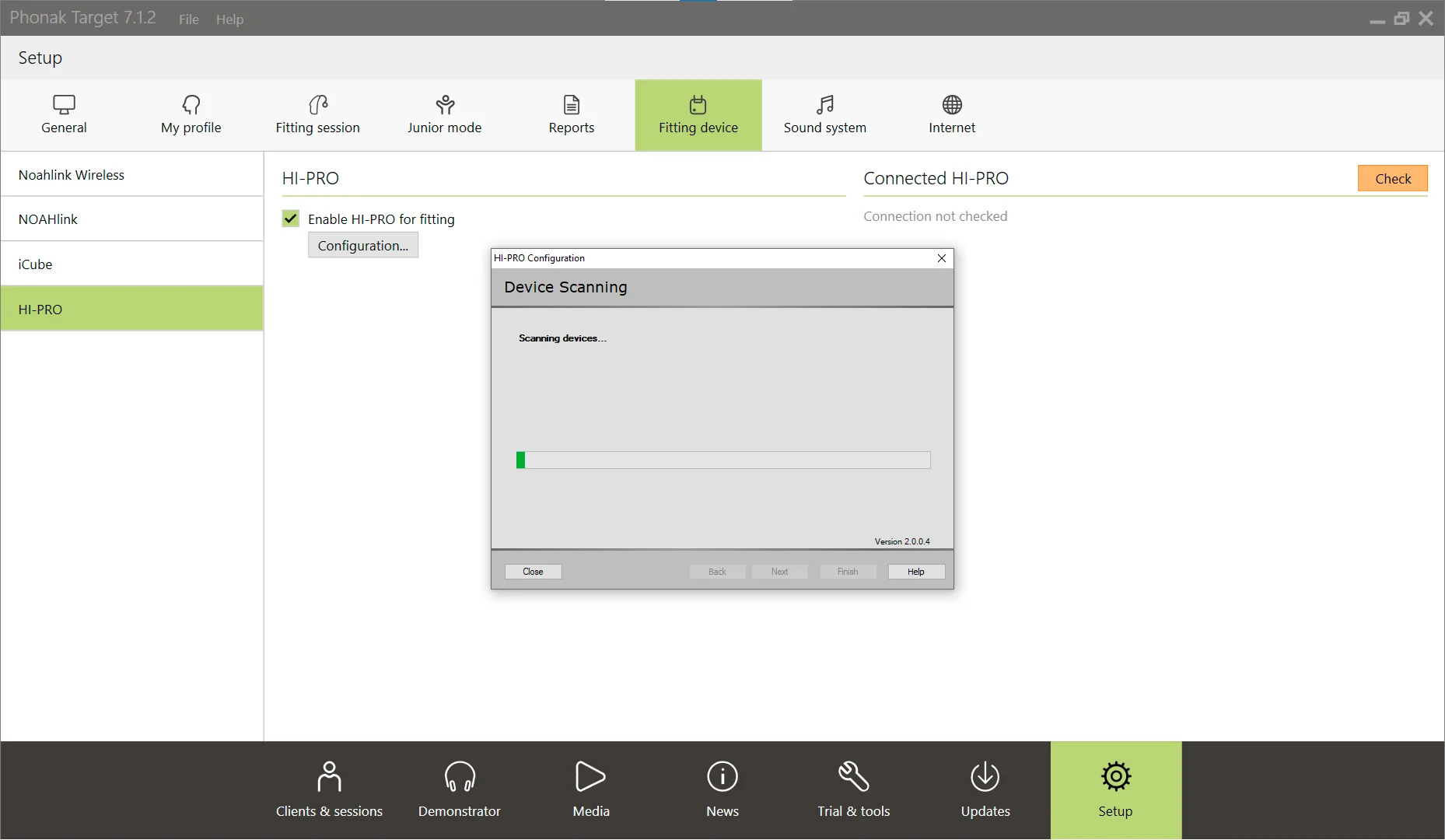
Task: Open Trial & tools section
Action: (x=854, y=790)
